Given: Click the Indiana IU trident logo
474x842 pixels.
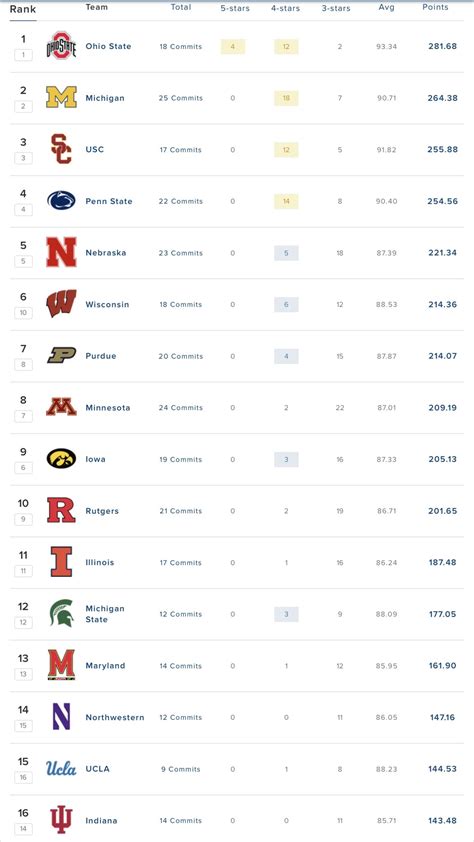Looking at the screenshot, I should pyautogui.click(x=61, y=820).
